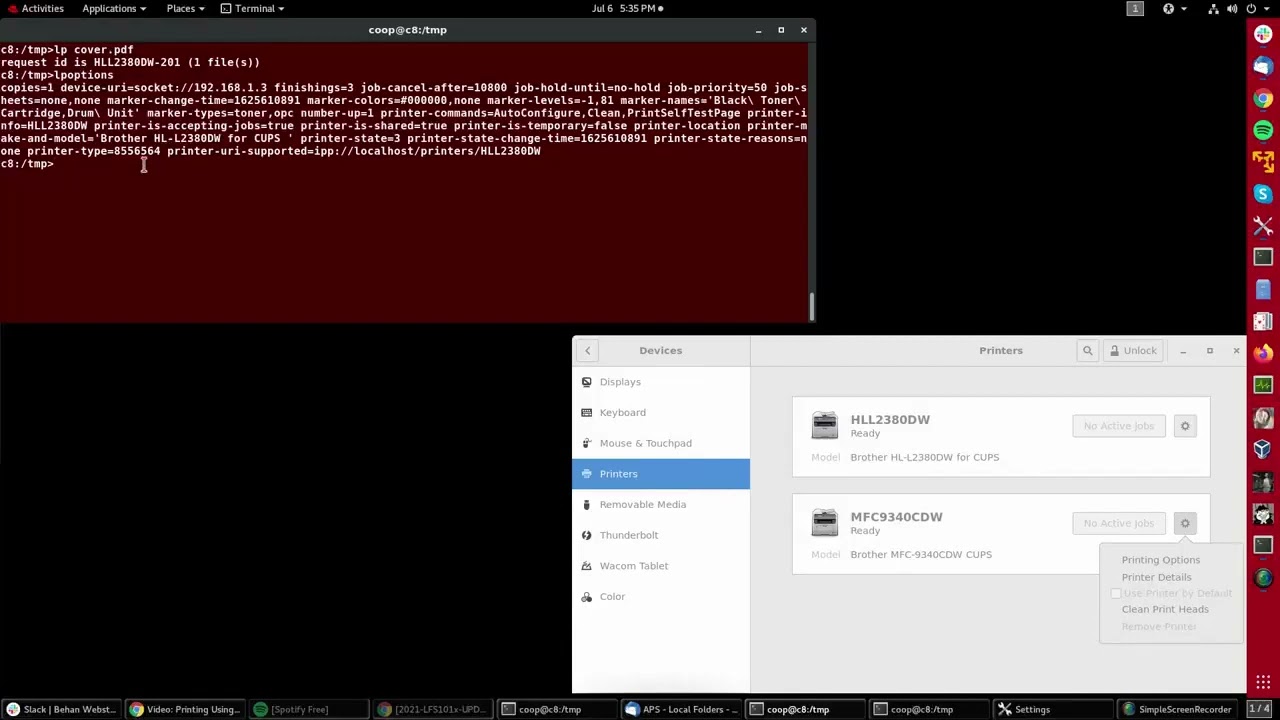Show all applications grid in dock
1280x720 pixels.
[1263, 684]
